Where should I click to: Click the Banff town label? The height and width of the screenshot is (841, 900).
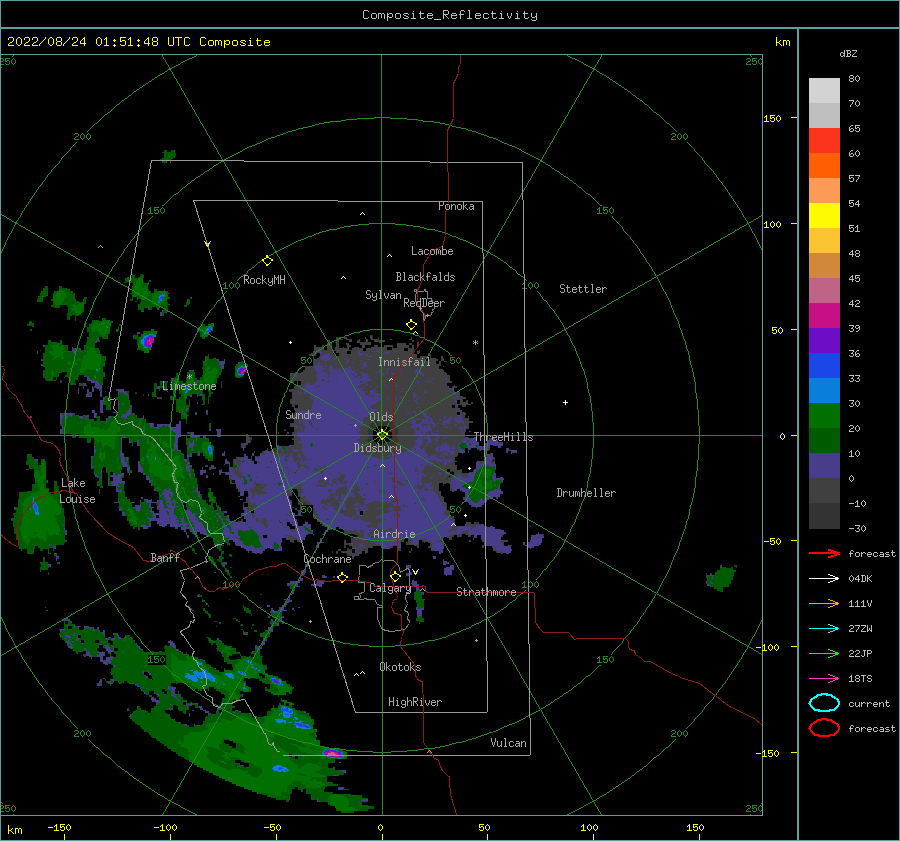coord(165,557)
